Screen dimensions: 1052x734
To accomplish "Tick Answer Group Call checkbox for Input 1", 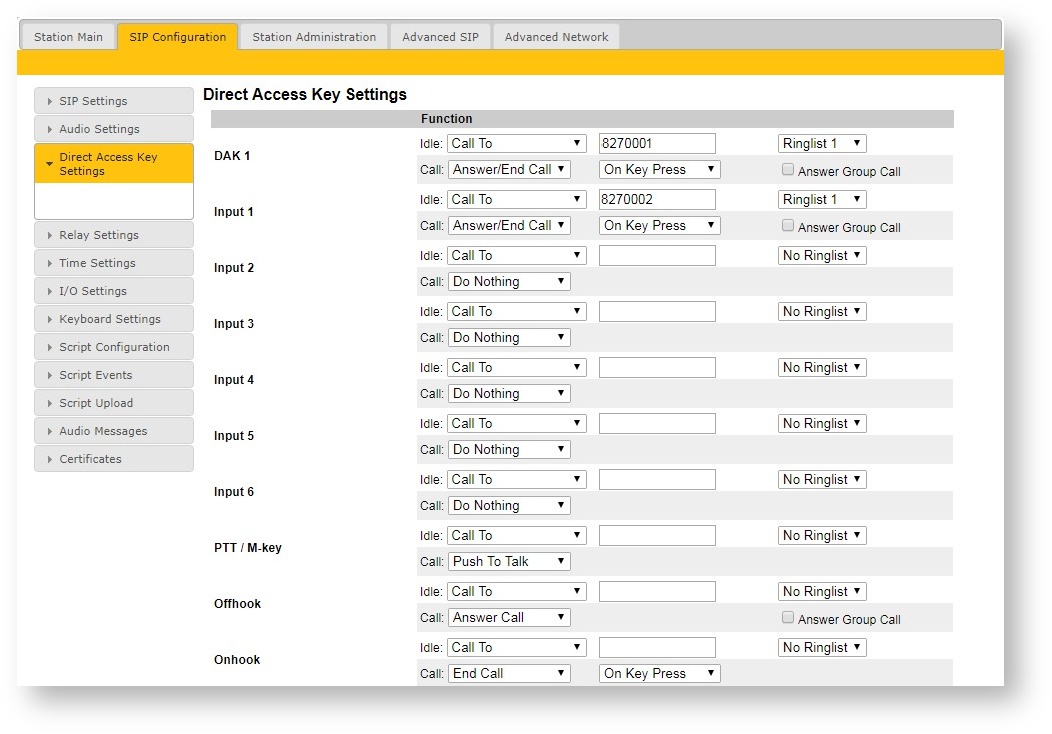I will click(x=788, y=226).
